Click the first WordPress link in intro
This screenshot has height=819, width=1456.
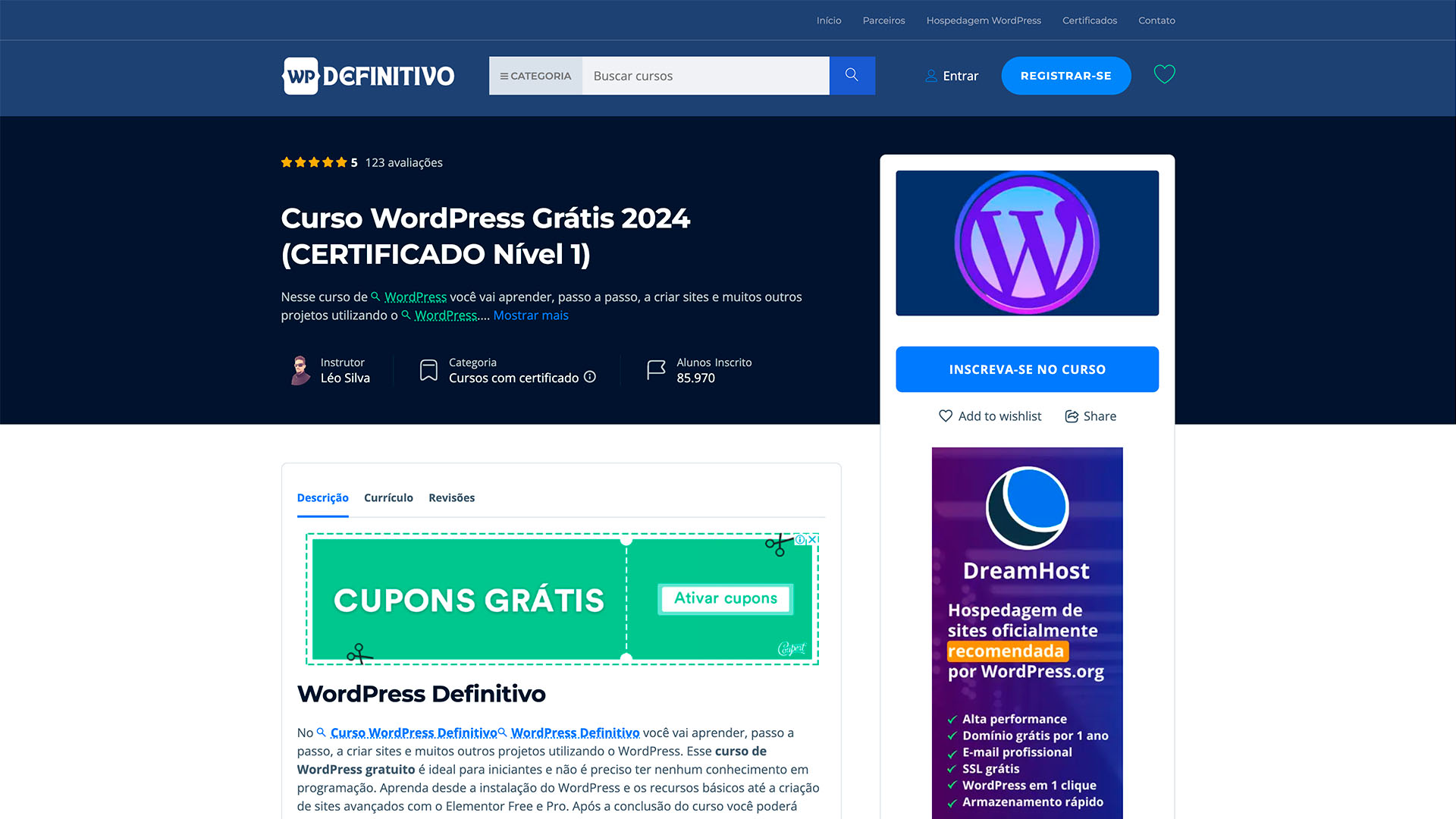(x=415, y=297)
